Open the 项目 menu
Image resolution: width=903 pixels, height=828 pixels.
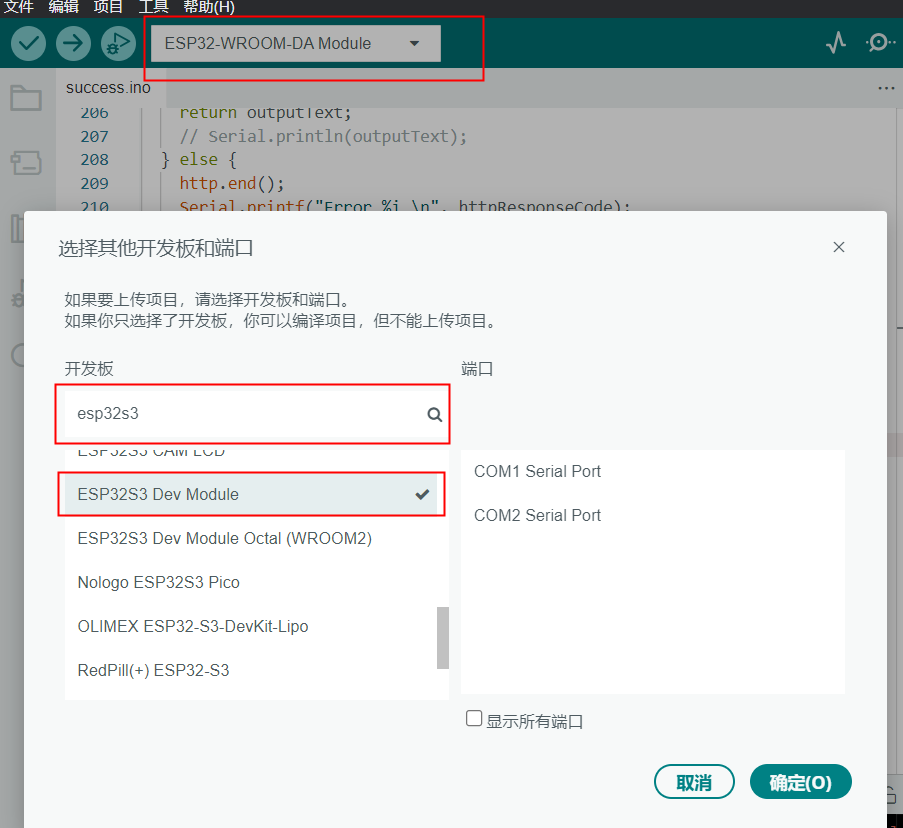point(108,7)
